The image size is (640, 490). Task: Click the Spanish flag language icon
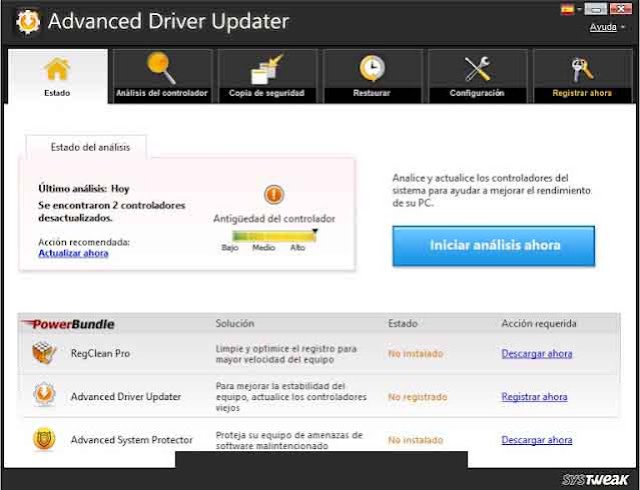point(567,9)
